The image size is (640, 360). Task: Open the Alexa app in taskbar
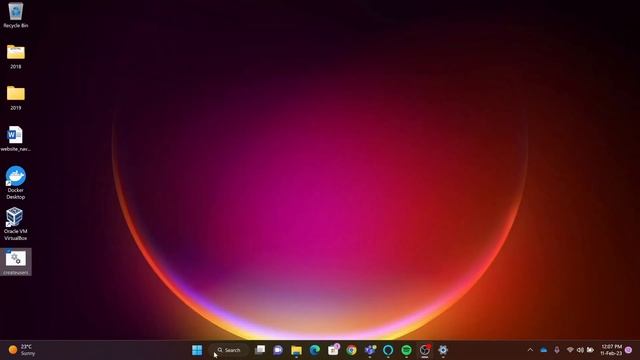click(x=388, y=350)
